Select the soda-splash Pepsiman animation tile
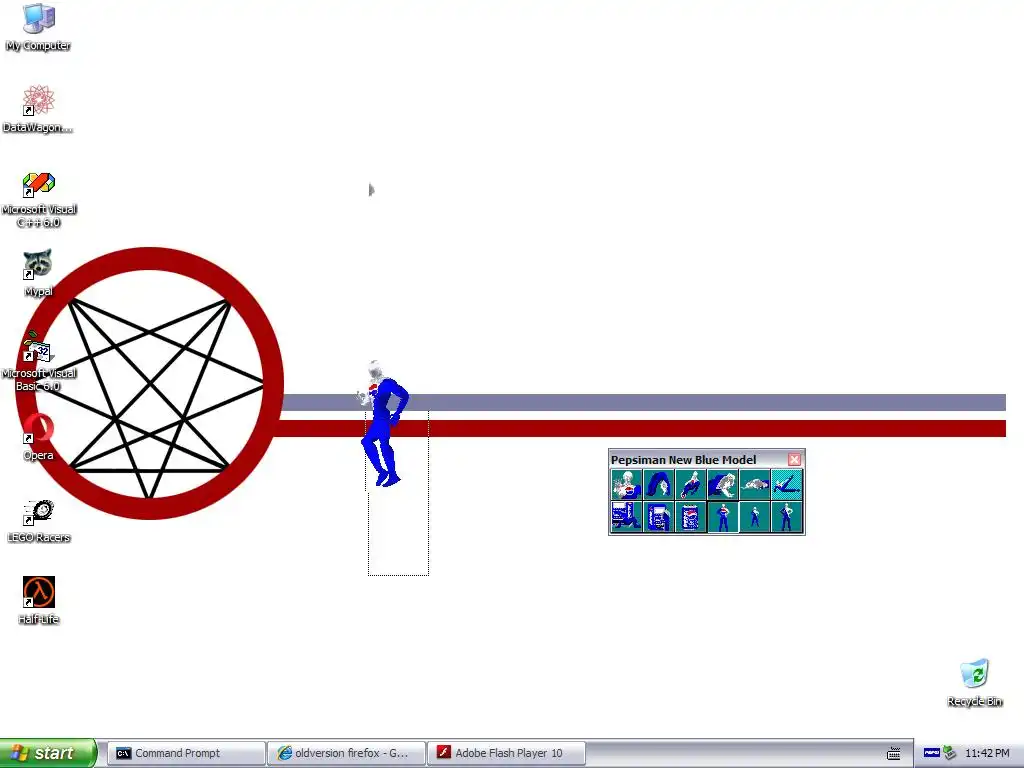 click(626, 485)
